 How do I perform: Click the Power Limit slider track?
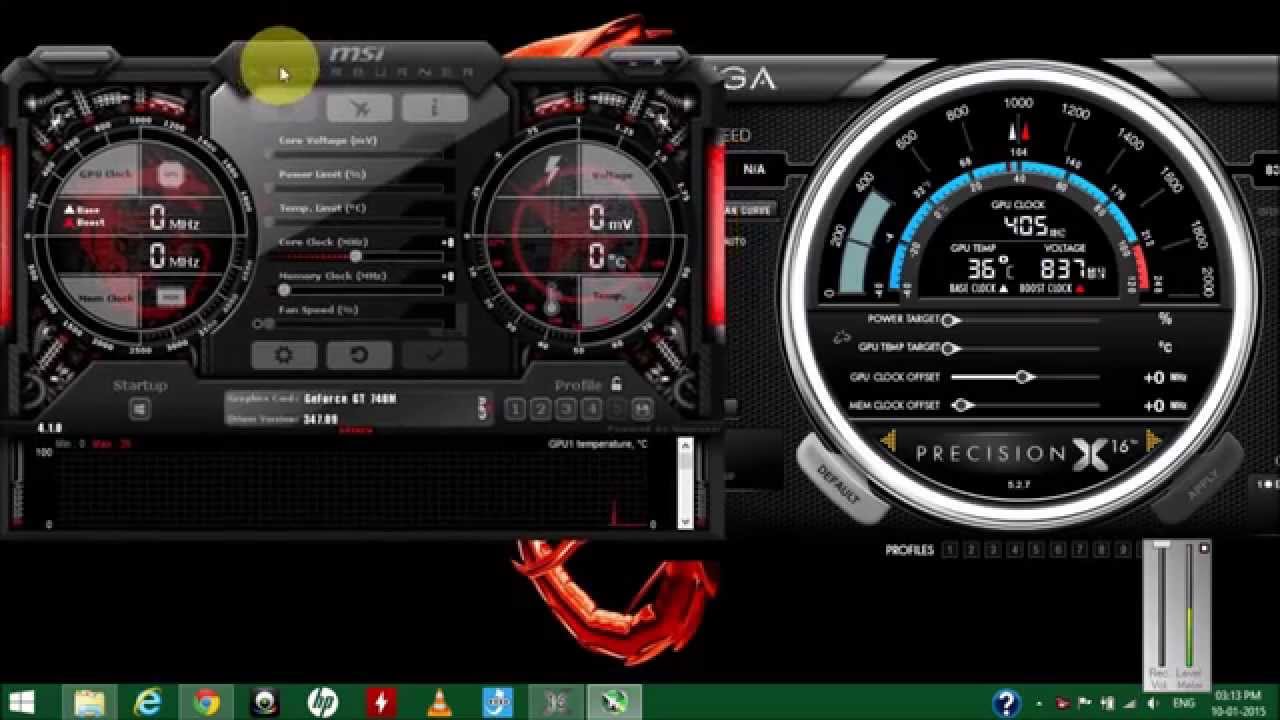point(360,188)
